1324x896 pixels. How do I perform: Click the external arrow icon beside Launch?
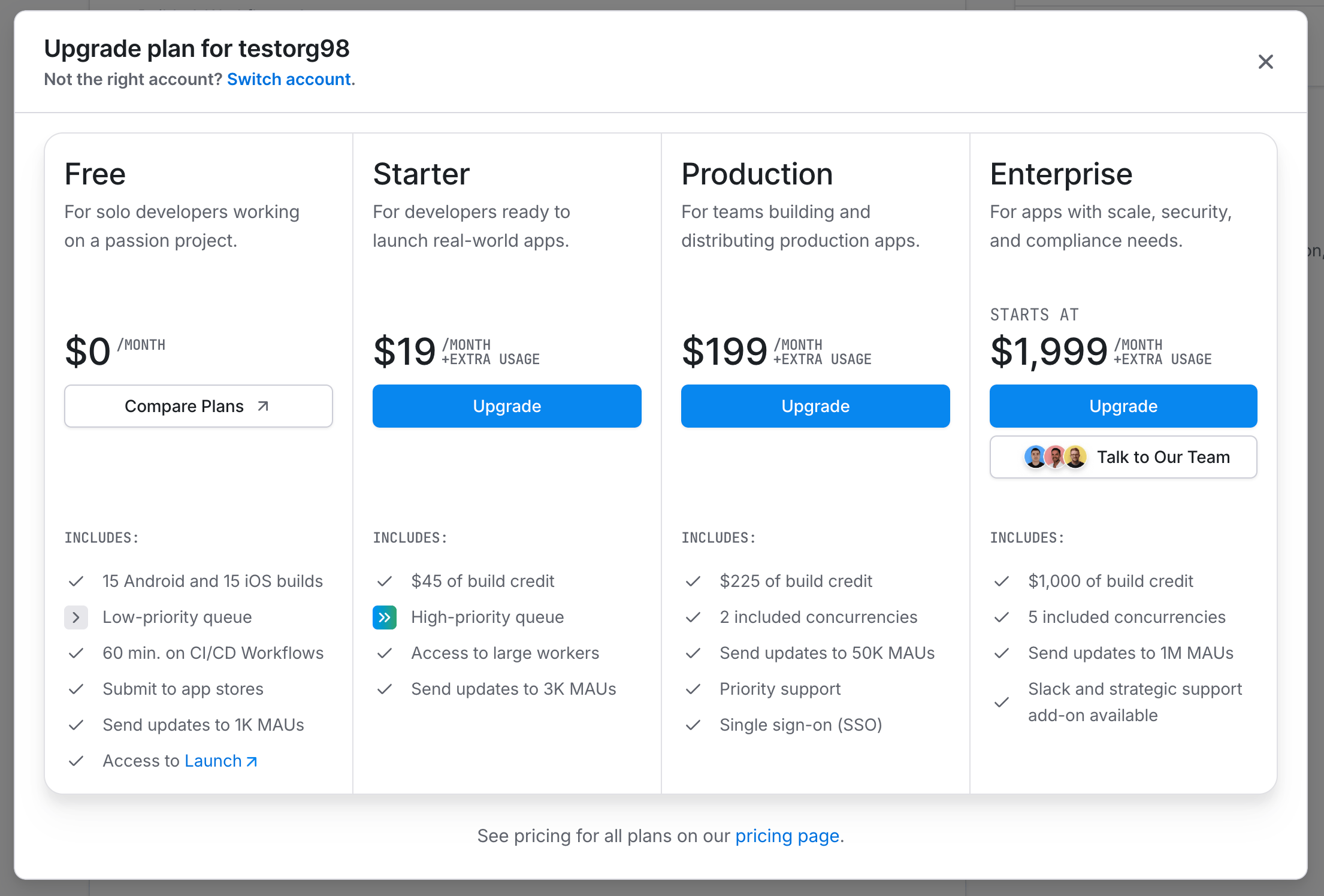pos(252,761)
